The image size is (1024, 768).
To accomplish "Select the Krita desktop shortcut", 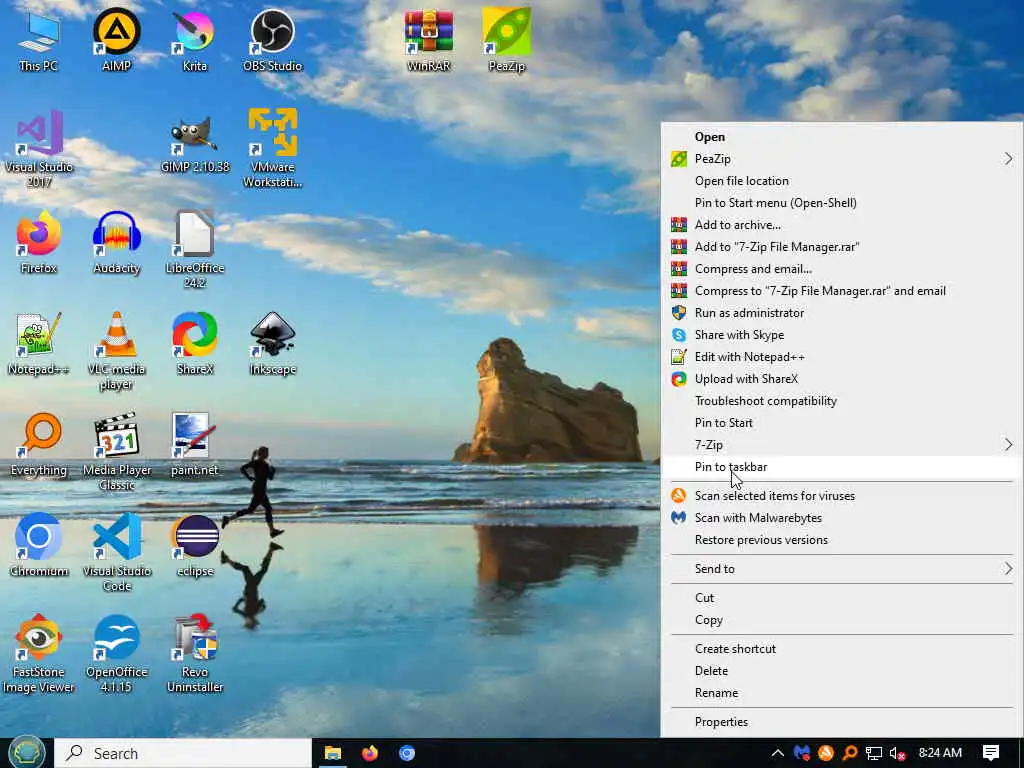I will 195,40.
